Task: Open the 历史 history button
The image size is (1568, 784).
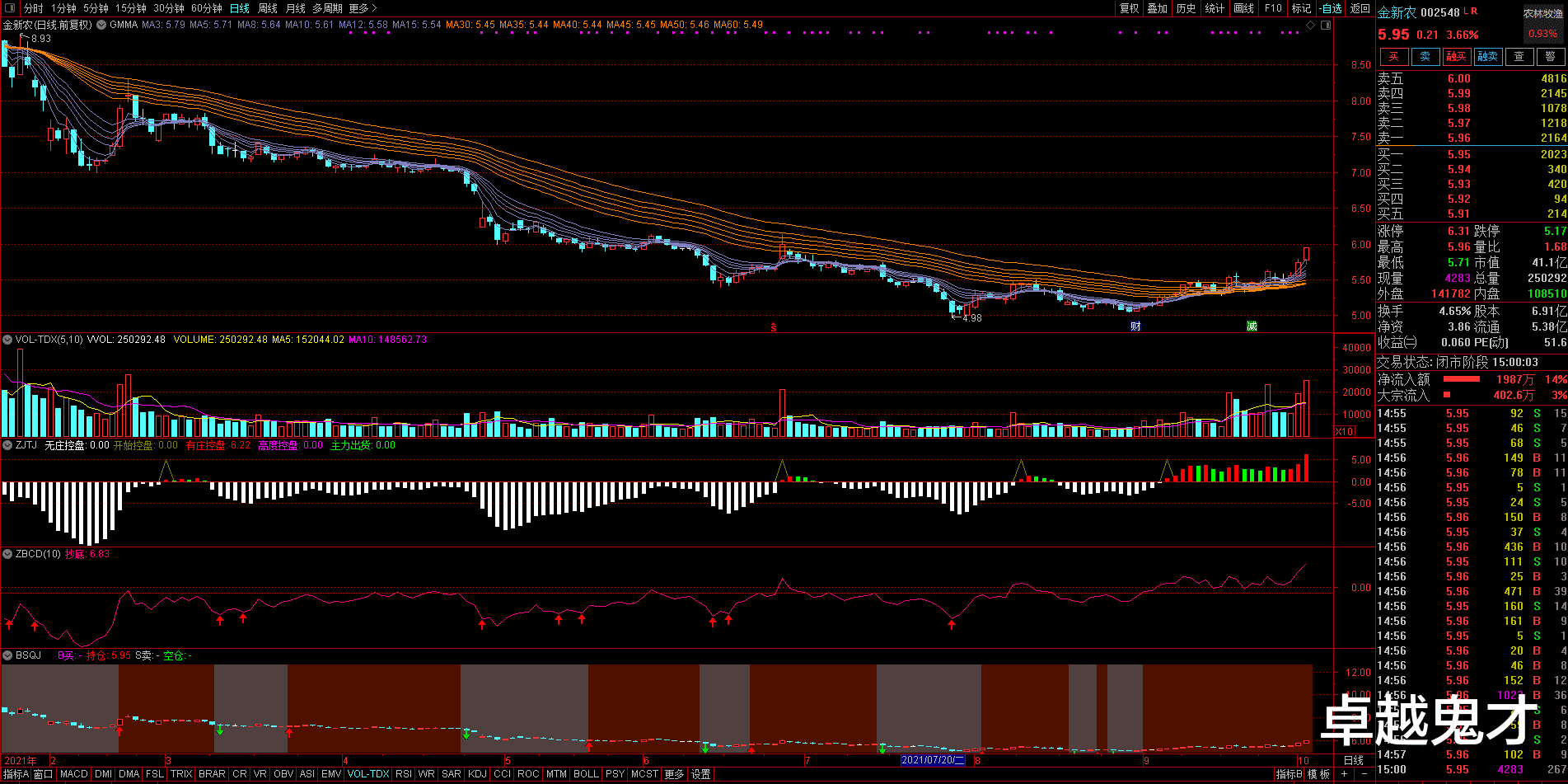Action: [x=1187, y=8]
